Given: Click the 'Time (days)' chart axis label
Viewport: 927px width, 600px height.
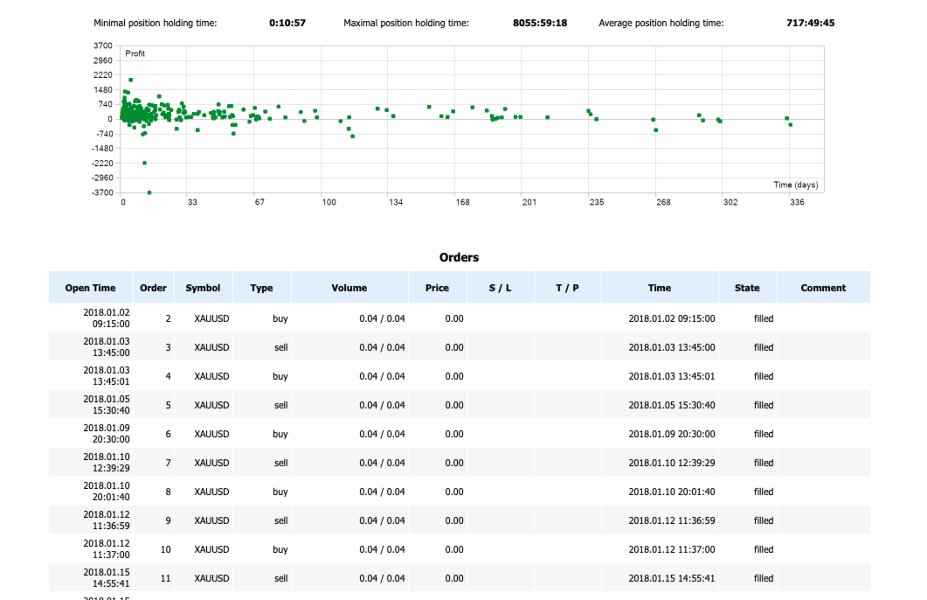Looking at the screenshot, I should (x=796, y=185).
